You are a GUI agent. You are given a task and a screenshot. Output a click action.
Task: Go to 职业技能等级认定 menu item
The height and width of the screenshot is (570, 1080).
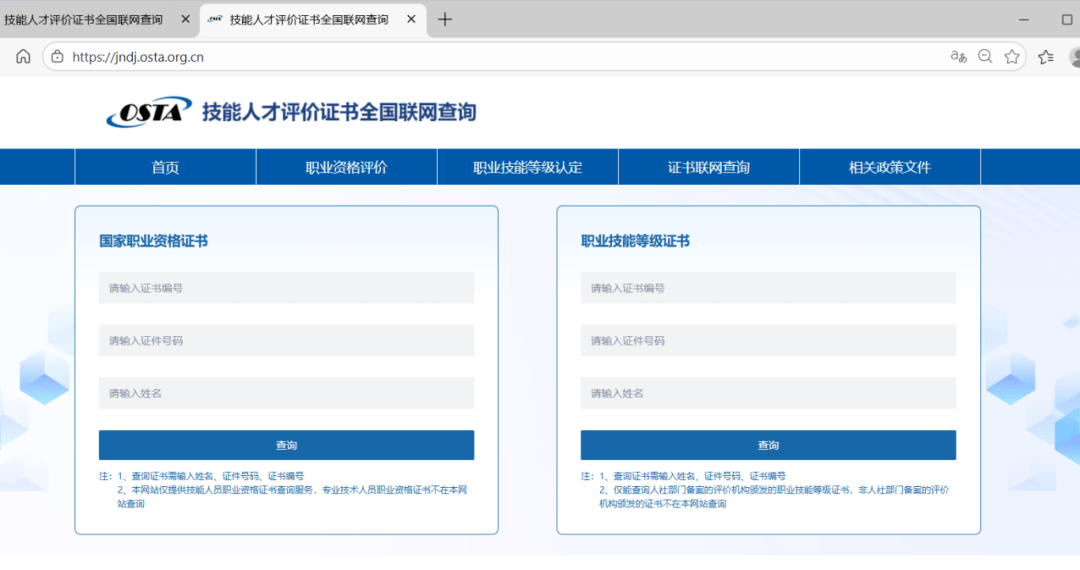(x=527, y=167)
